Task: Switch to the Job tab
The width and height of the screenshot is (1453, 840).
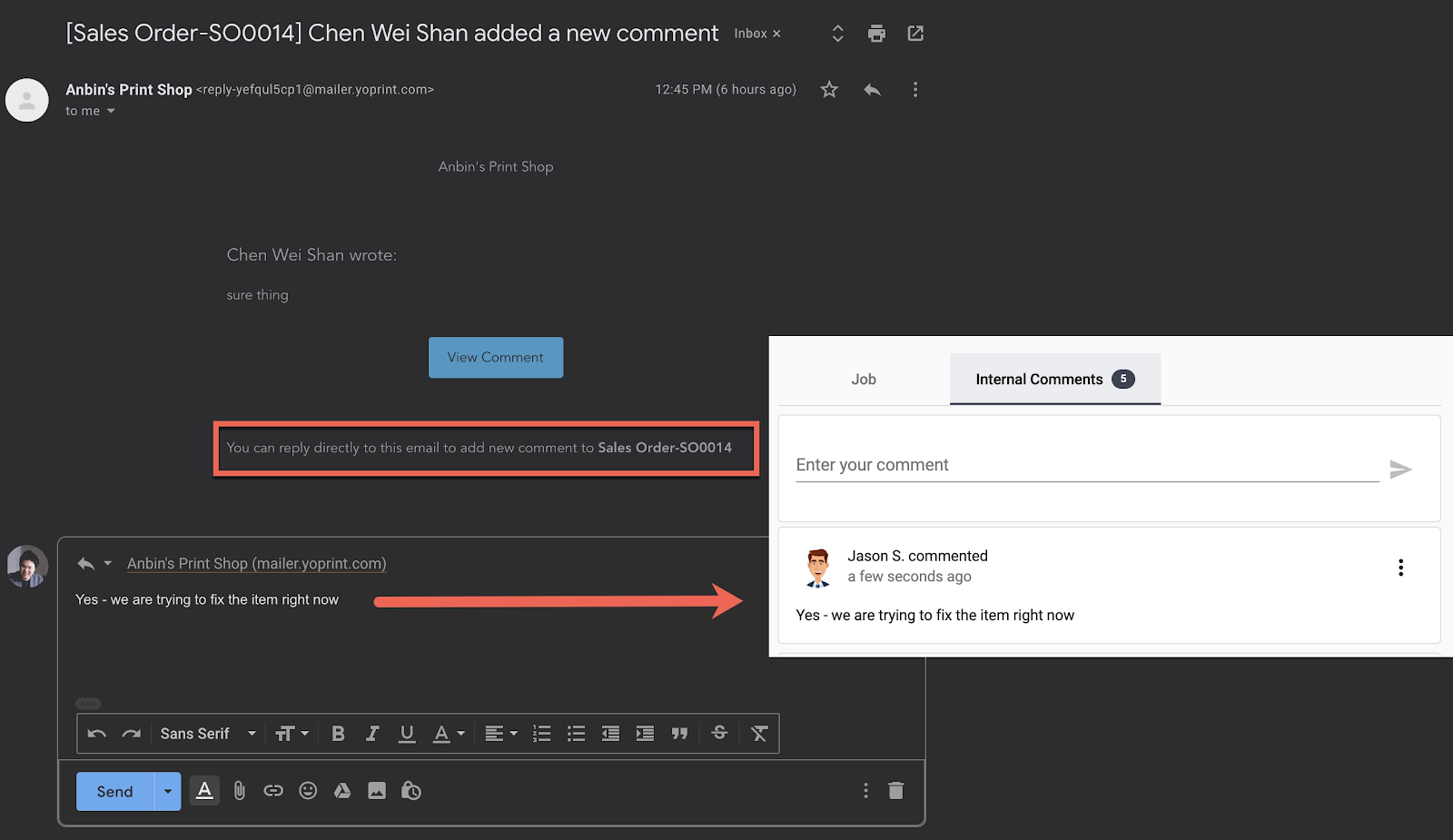Action: tap(864, 380)
